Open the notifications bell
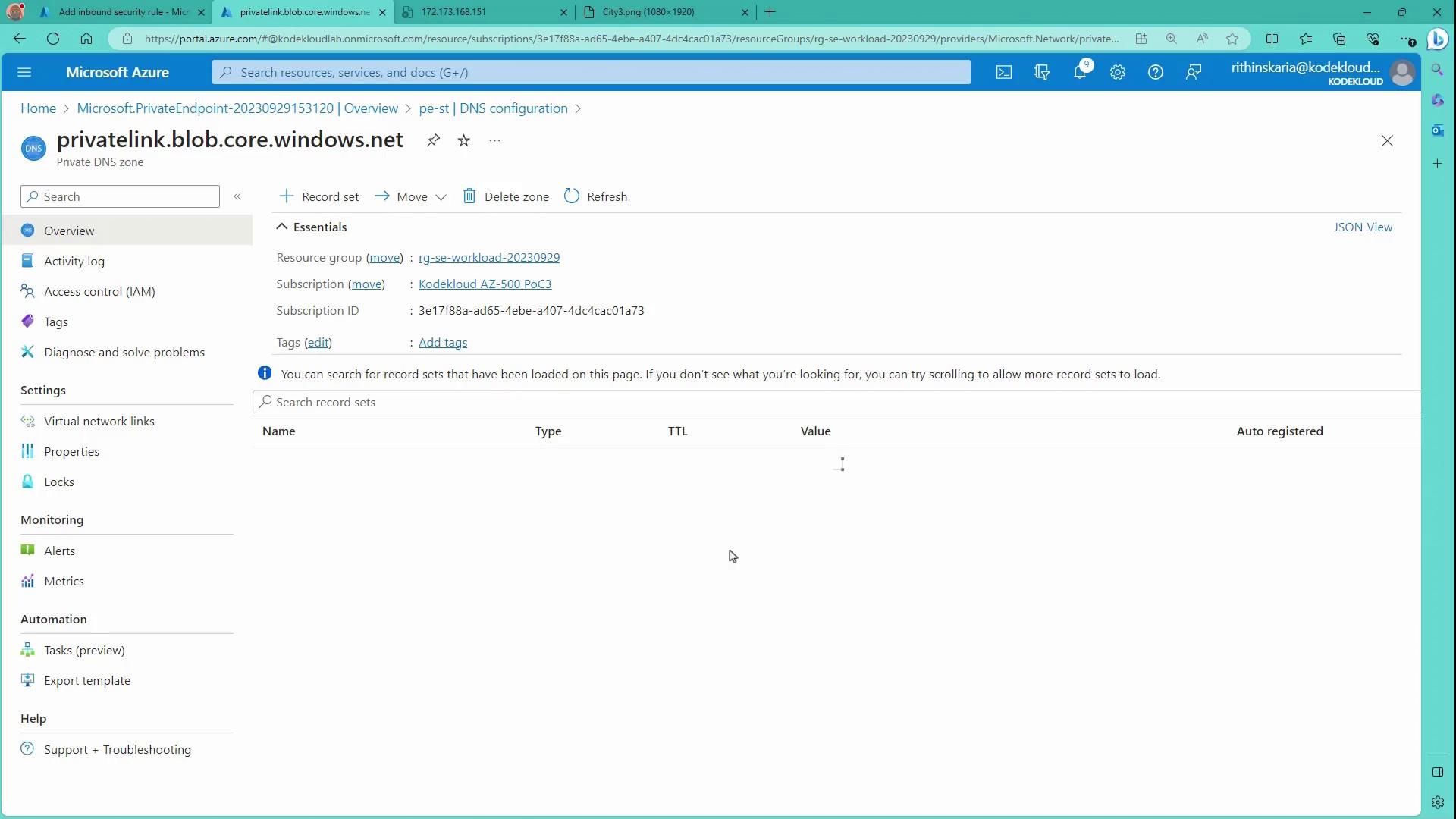 coord(1079,73)
